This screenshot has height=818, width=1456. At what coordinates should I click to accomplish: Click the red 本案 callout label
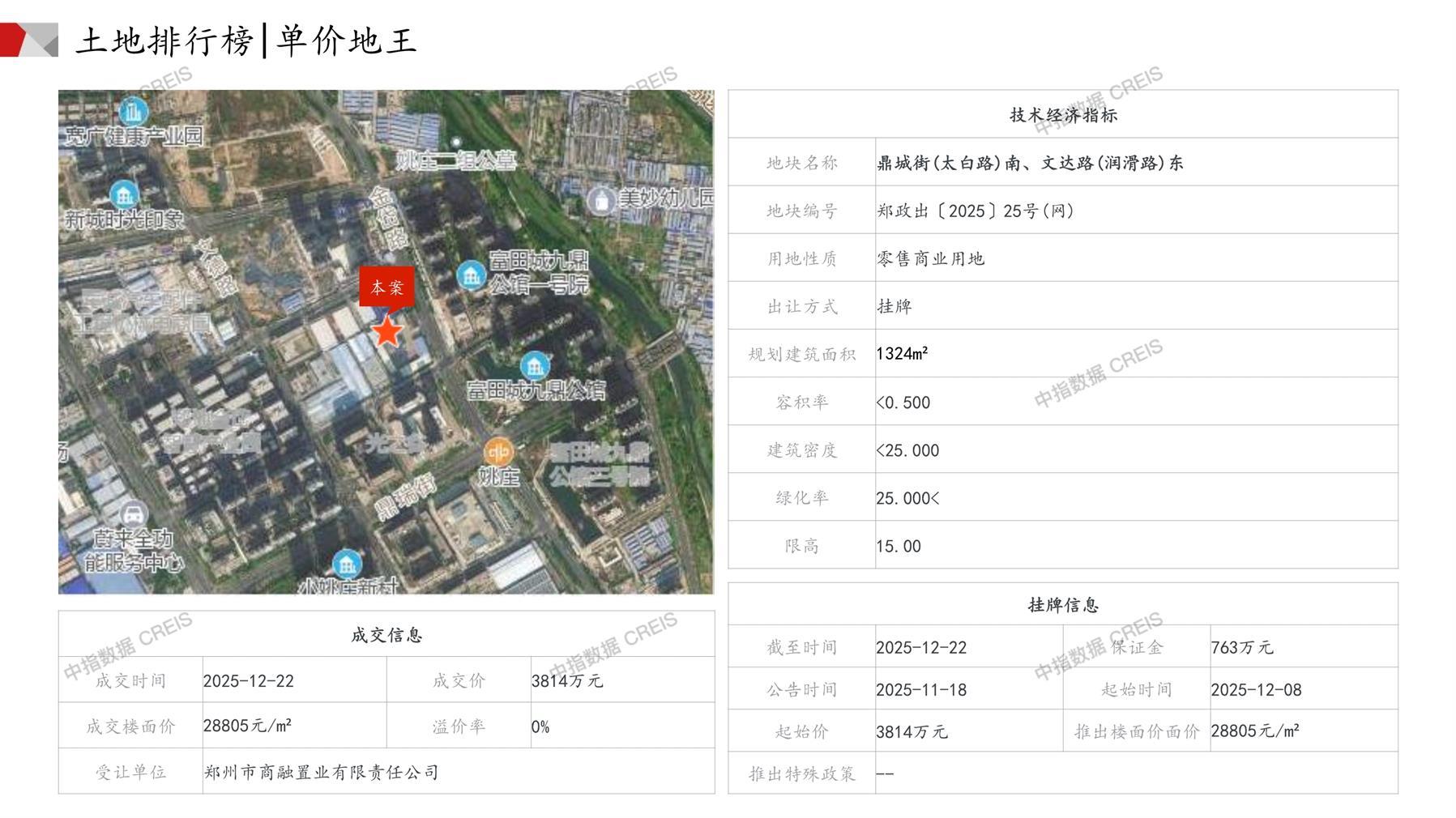point(386,288)
